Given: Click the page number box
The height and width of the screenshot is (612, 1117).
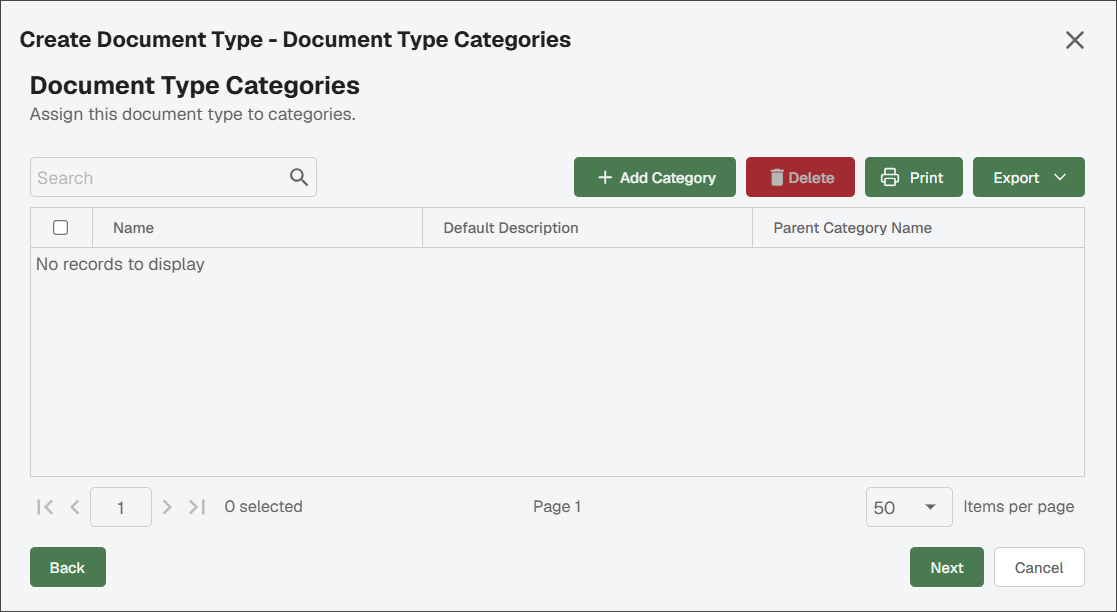Looking at the screenshot, I should coord(120,507).
